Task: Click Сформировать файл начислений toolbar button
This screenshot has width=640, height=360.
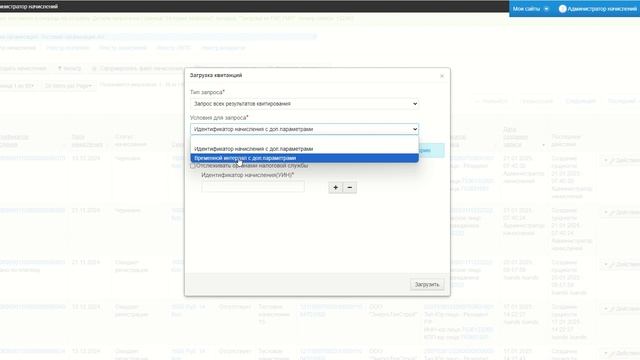Action: (138, 69)
